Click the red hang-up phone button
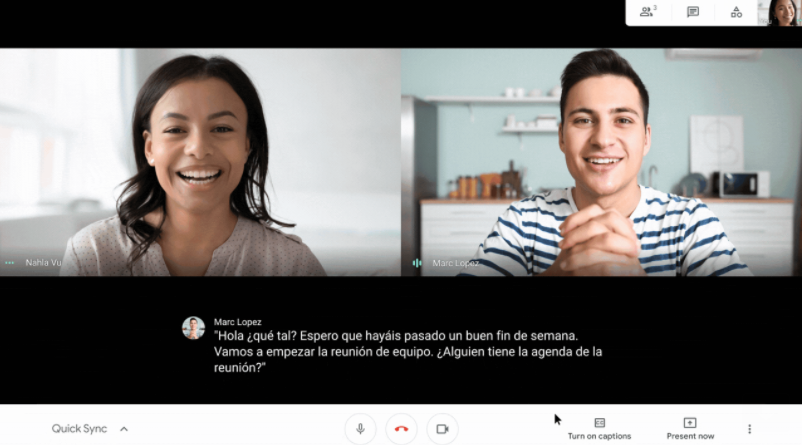This screenshot has width=802, height=445. [401, 429]
